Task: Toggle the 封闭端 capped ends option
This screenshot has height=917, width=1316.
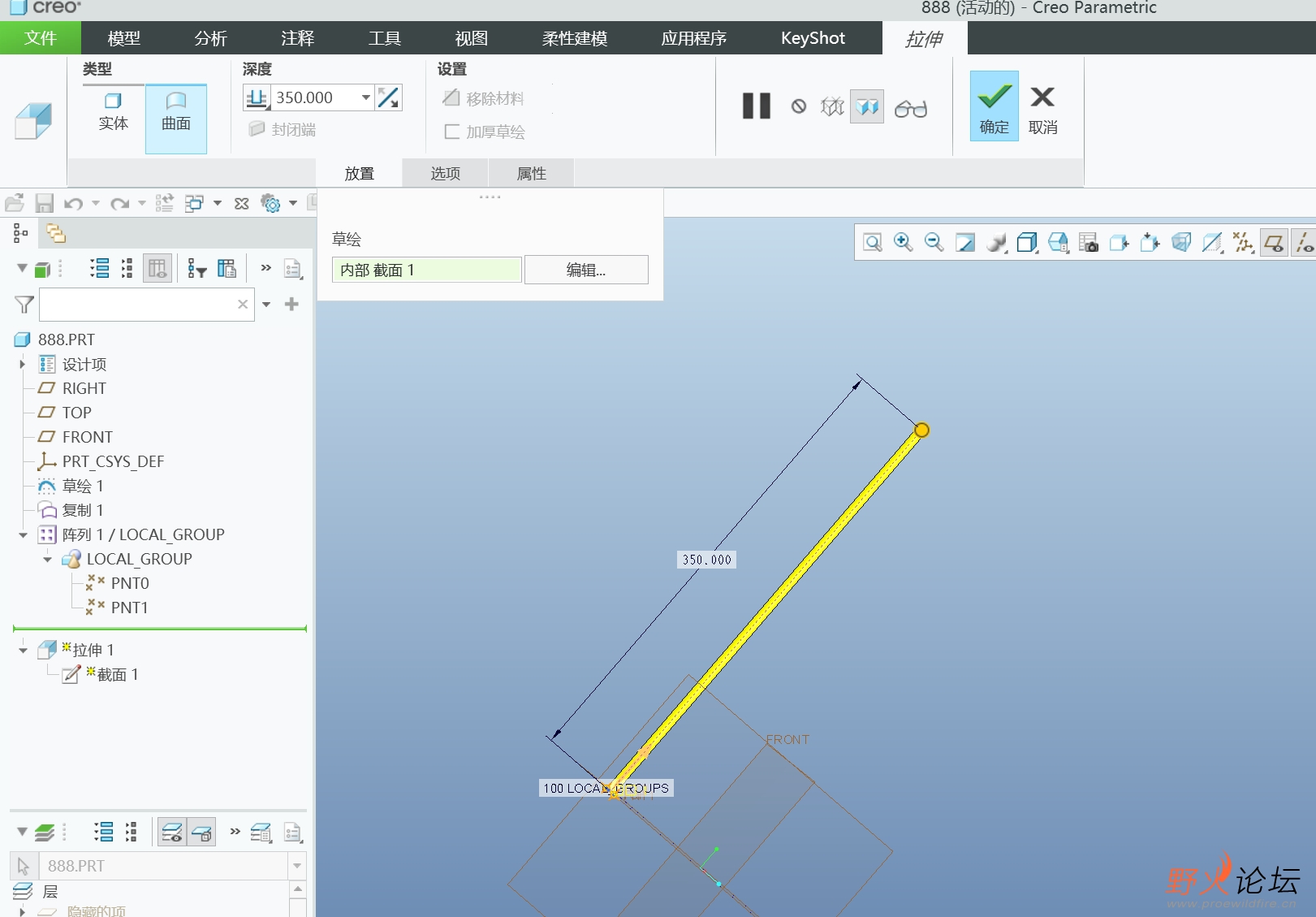Action: (283, 129)
